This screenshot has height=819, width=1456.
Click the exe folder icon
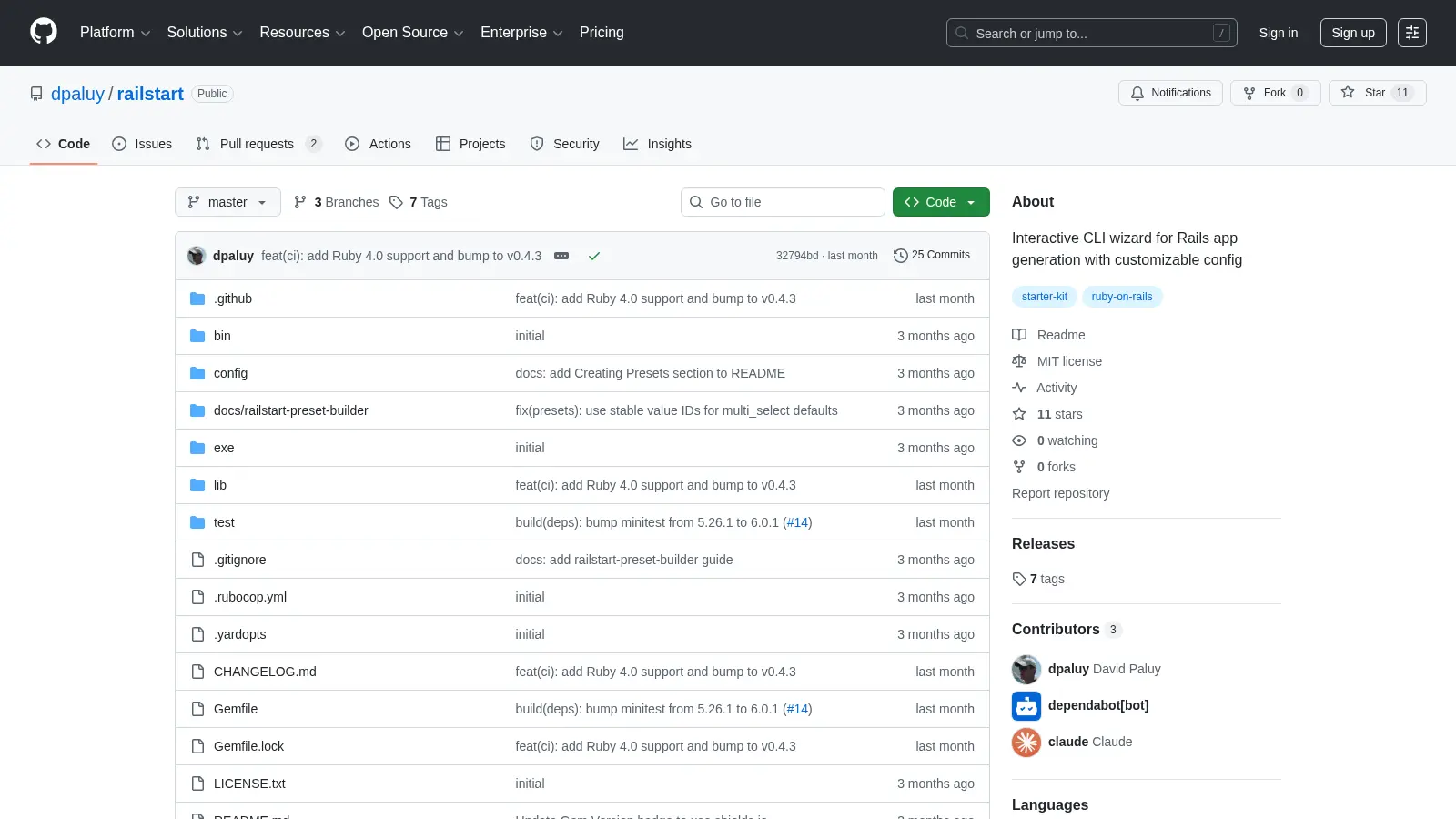[197, 448]
